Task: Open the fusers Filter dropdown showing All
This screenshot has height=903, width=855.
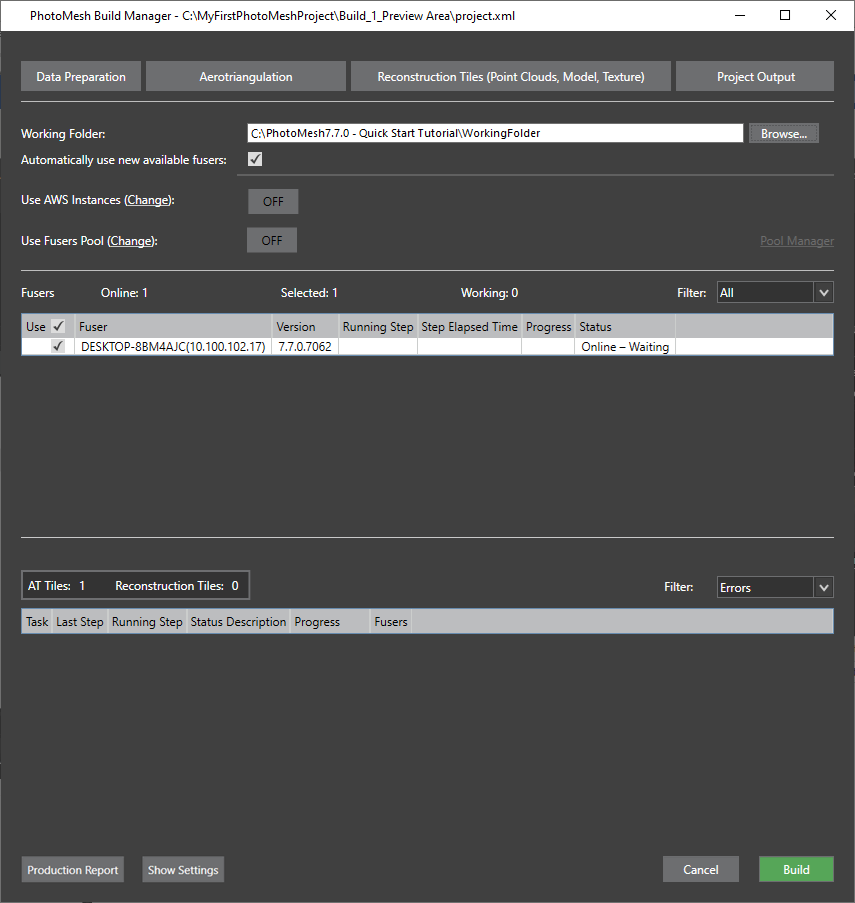Action: point(775,293)
